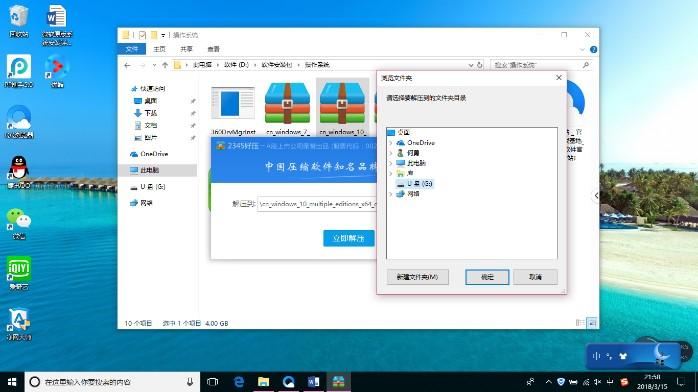Screen dimensions: 698x392
Task: Open the blue P app desktop shortcut
Action: coord(19,70)
